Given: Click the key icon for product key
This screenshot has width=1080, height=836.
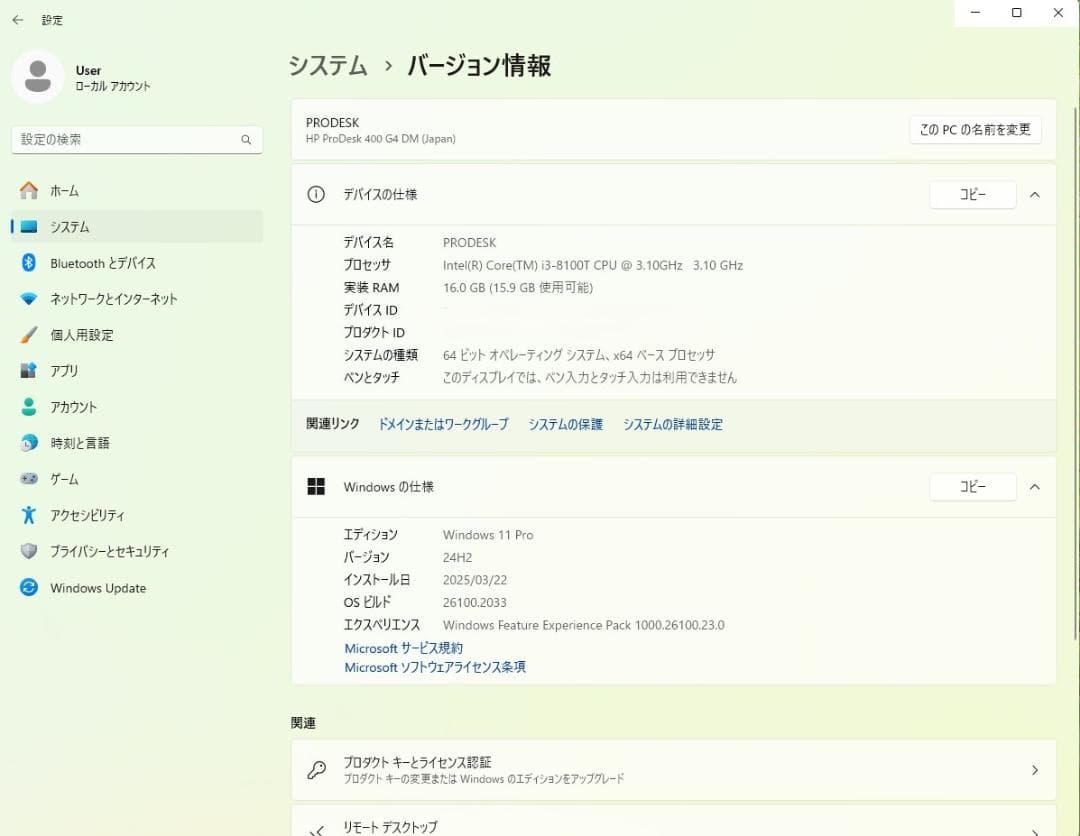Looking at the screenshot, I should coord(316,770).
